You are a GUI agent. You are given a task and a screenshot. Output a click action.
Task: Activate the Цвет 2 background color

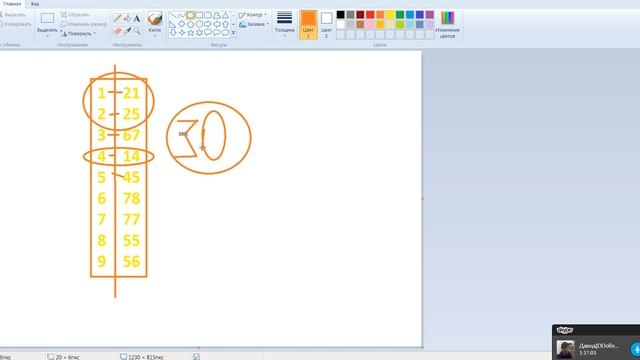tap(326, 24)
